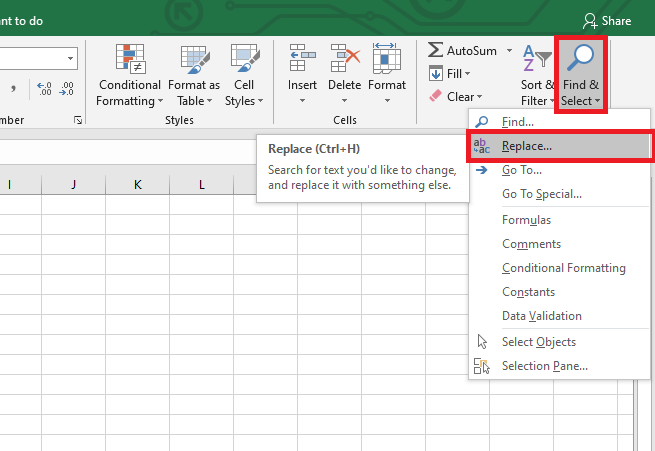Select Go To Special... menu entry
The width and height of the screenshot is (655, 451).
click(541, 194)
